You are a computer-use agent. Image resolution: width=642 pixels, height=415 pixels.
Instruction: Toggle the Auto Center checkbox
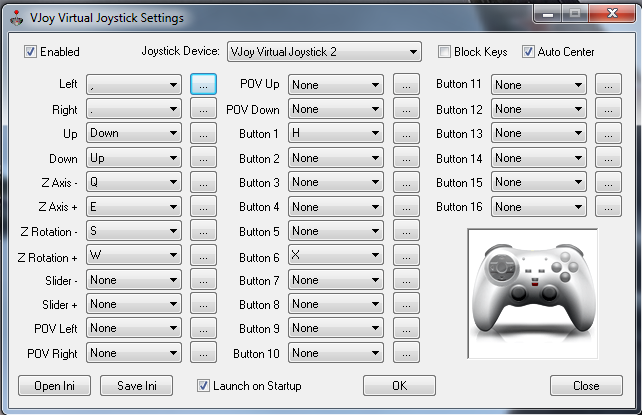529,52
